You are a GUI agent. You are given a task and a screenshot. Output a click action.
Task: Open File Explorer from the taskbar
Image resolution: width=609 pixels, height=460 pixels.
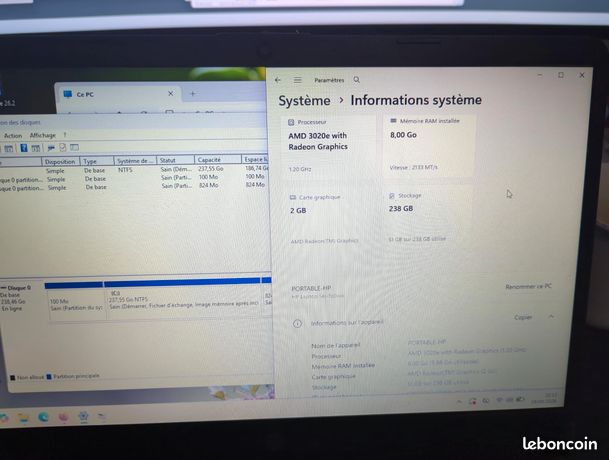[x=23, y=418]
